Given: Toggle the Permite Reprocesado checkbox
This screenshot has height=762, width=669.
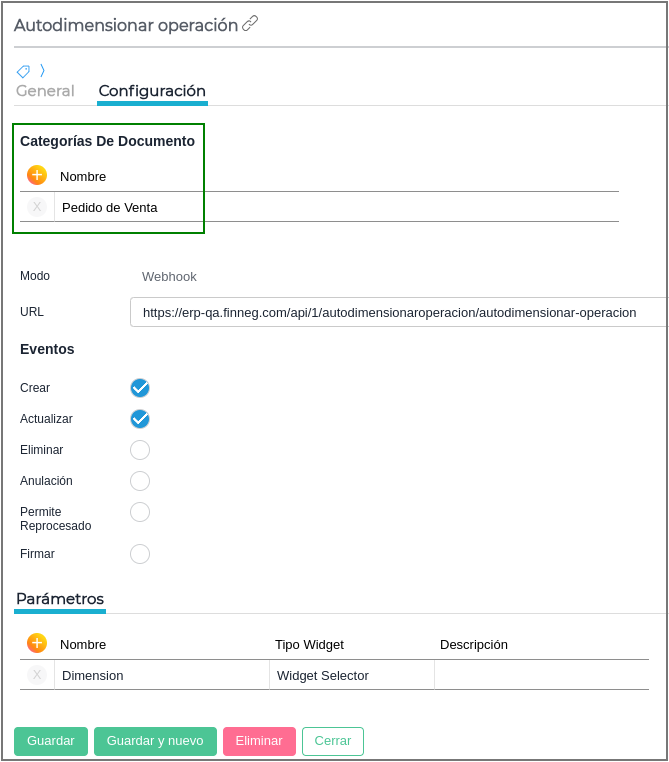Looking at the screenshot, I should click(x=140, y=512).
